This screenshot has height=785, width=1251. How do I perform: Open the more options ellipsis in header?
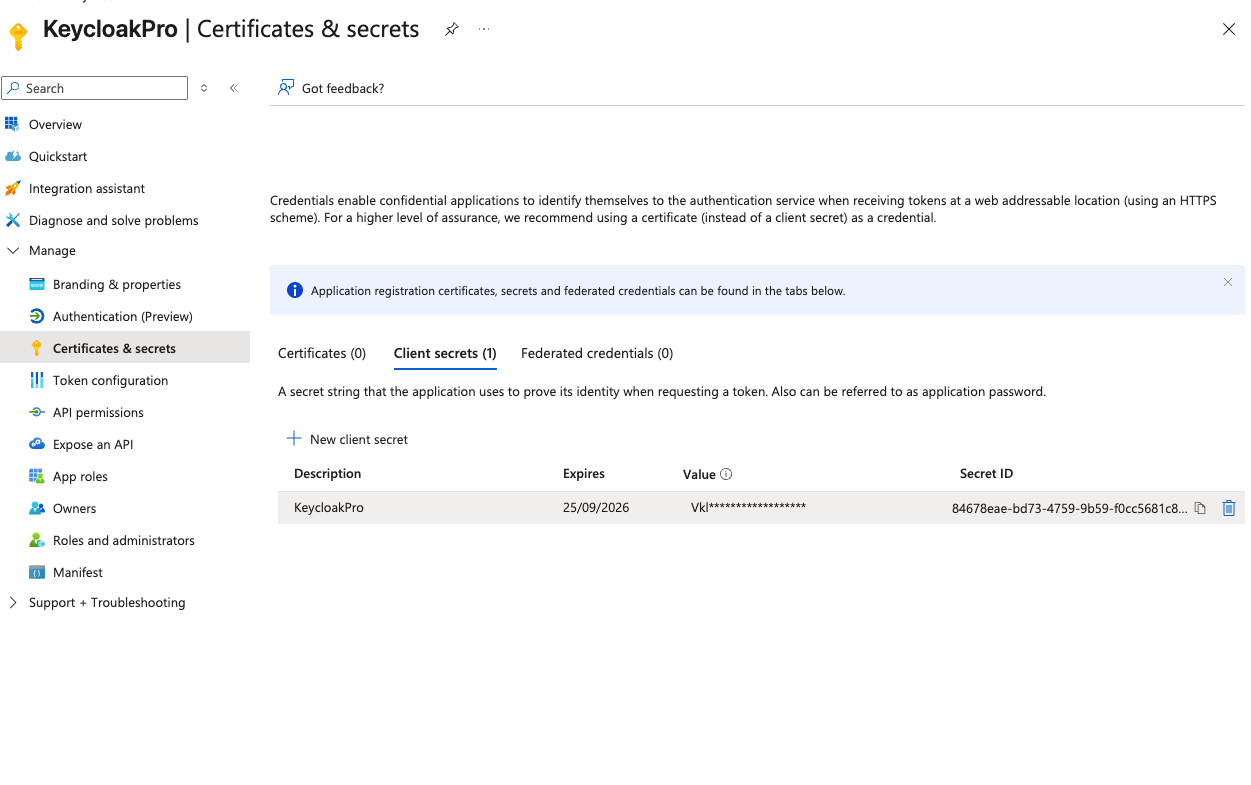[484, 30]
